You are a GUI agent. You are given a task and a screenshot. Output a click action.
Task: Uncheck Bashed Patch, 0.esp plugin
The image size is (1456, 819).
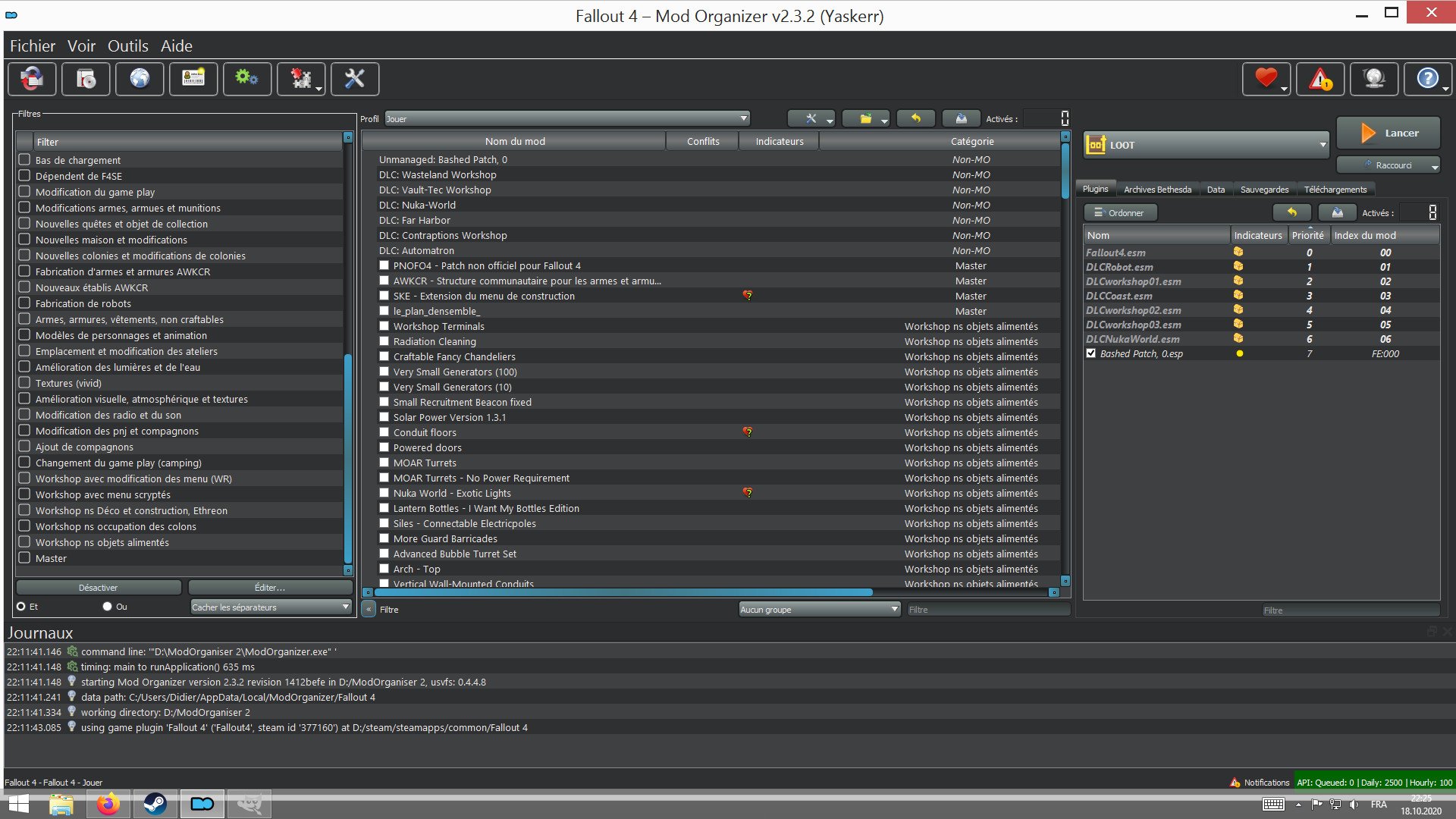[x=1090, y=353]
